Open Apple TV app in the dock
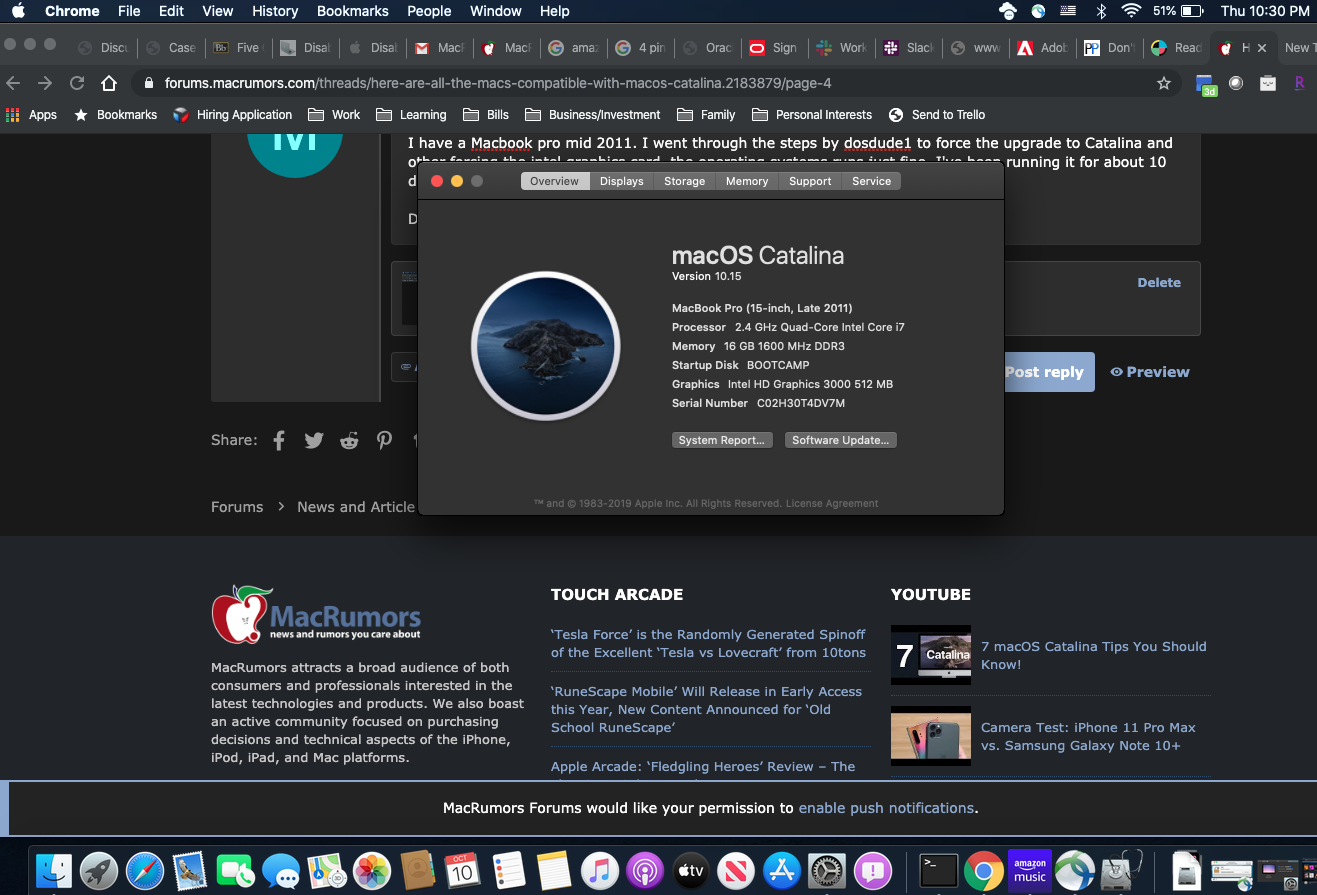 pyautogui.click(x=691, y=871)
